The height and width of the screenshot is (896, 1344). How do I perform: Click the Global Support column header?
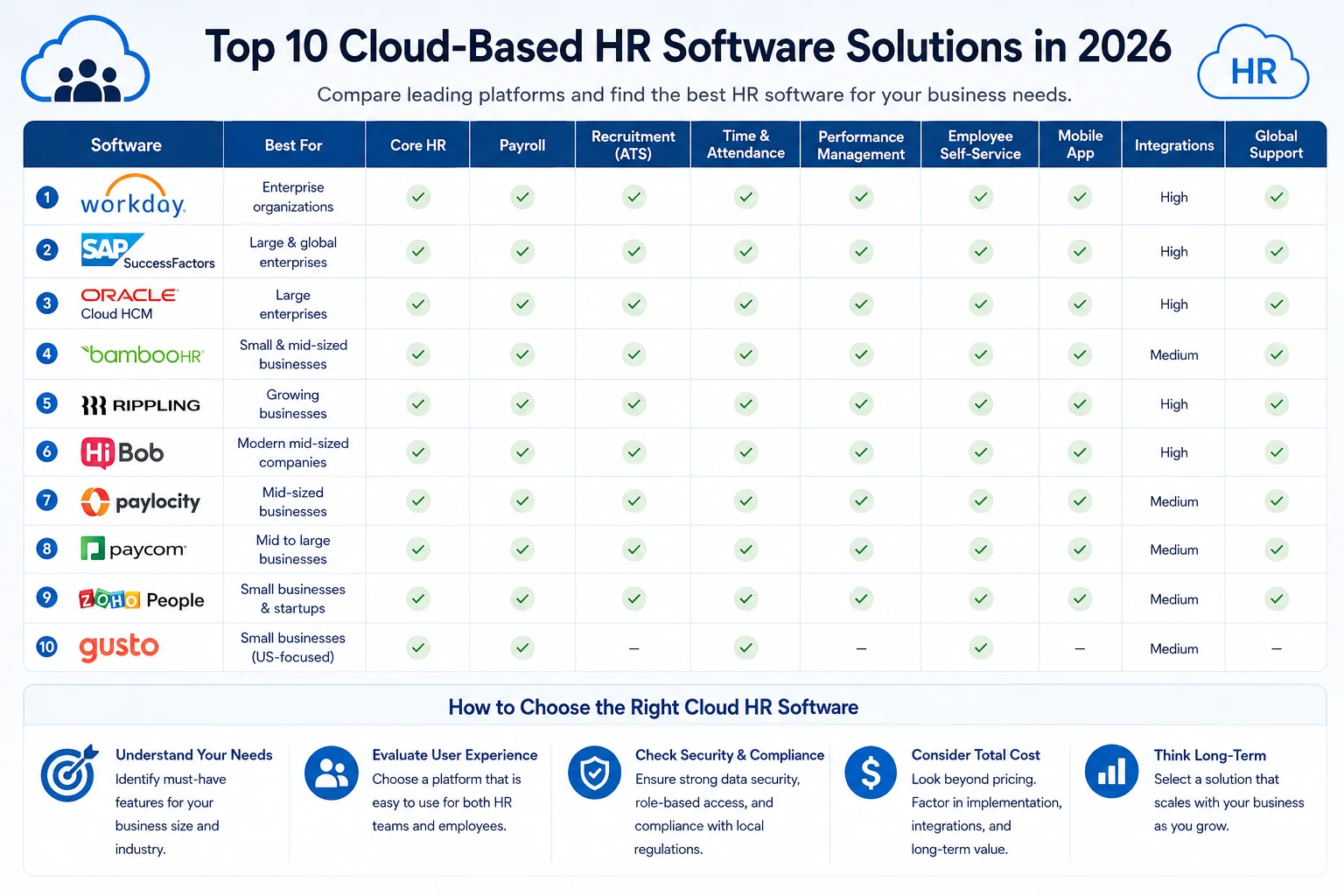(1276, 145)
